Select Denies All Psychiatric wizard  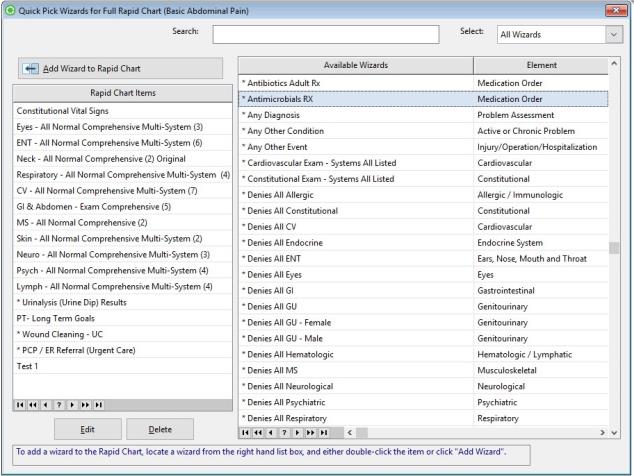tap(423, 403)
